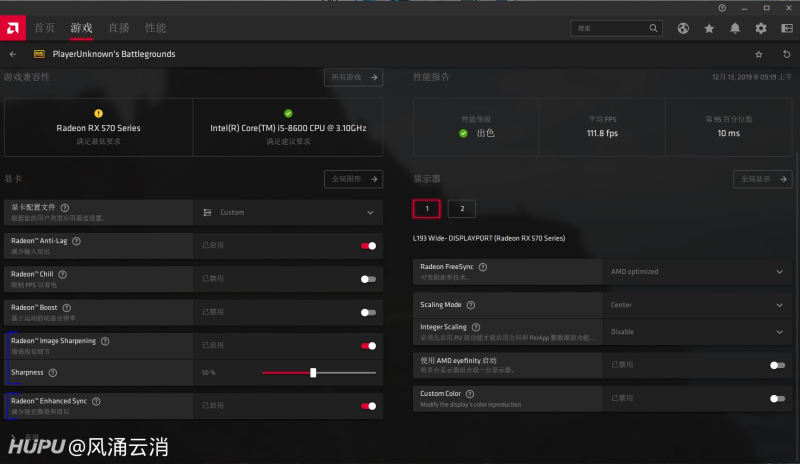Click the Radeon RX 570 warning icon
The width and height of the screenshot is (800, 464).
[98, 113]
